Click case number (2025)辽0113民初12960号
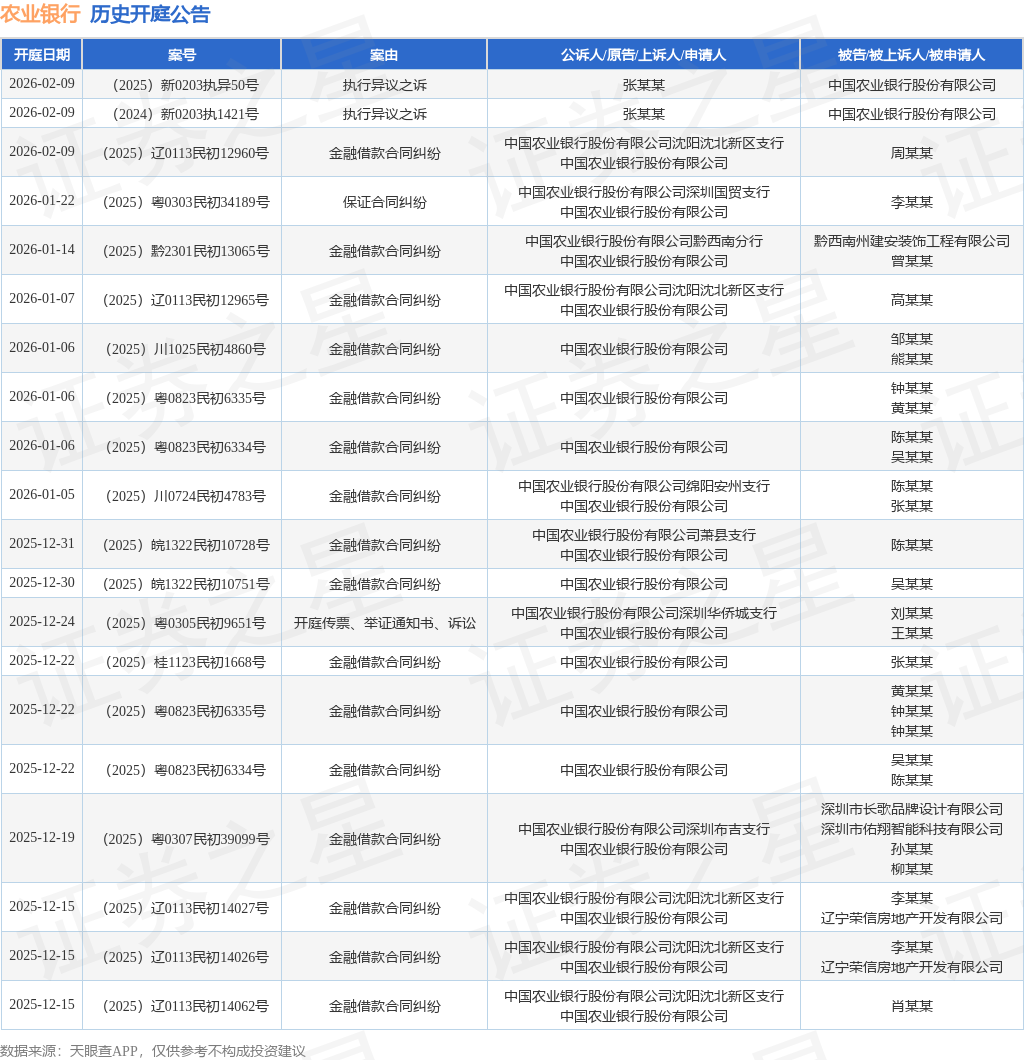This screenshot has height=1060, width=1024. [182, 153]
